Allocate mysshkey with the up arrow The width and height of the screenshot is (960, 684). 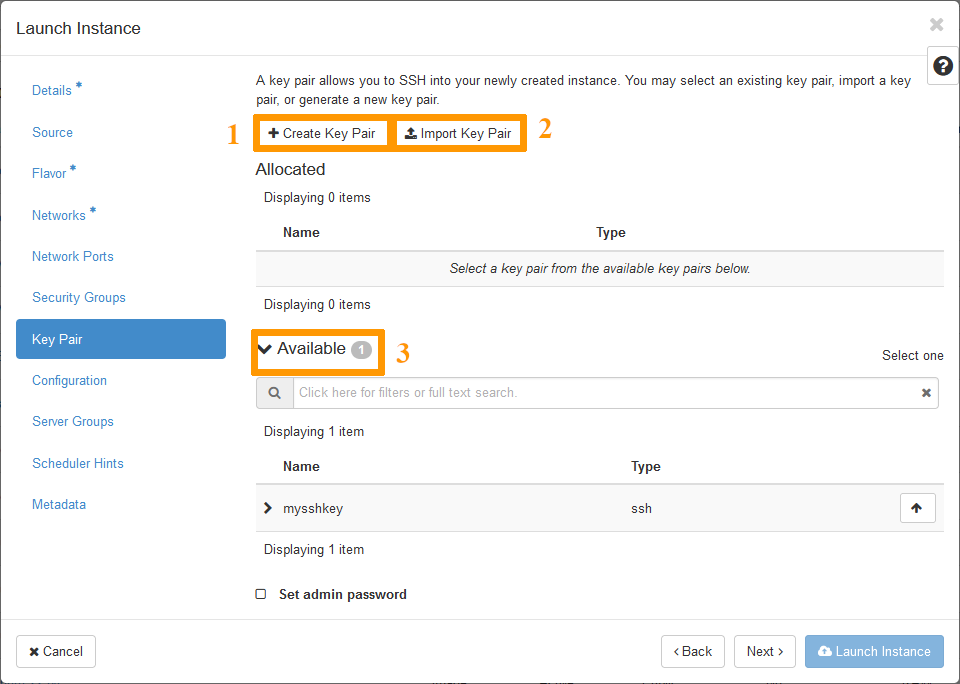pos(917,508)
